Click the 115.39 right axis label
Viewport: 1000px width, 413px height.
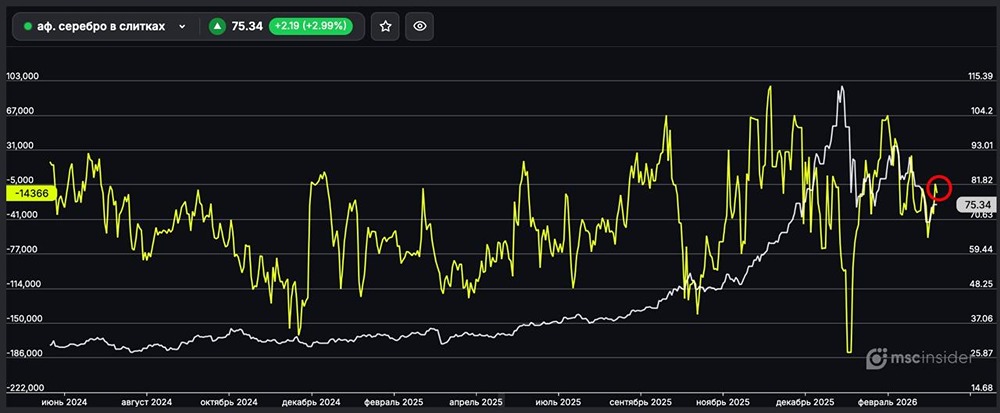[980, 76]
